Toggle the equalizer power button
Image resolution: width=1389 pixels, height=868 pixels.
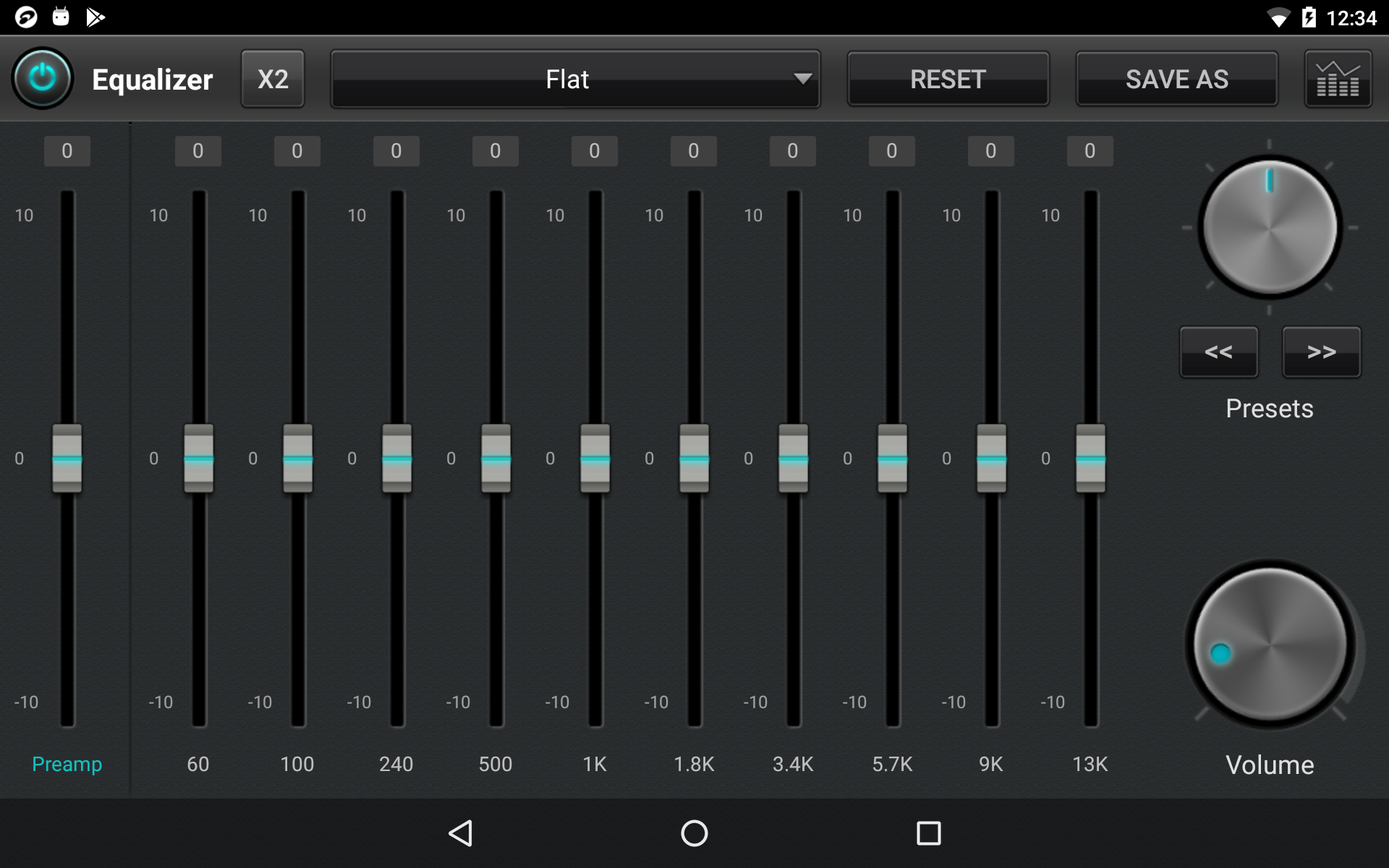43,78
